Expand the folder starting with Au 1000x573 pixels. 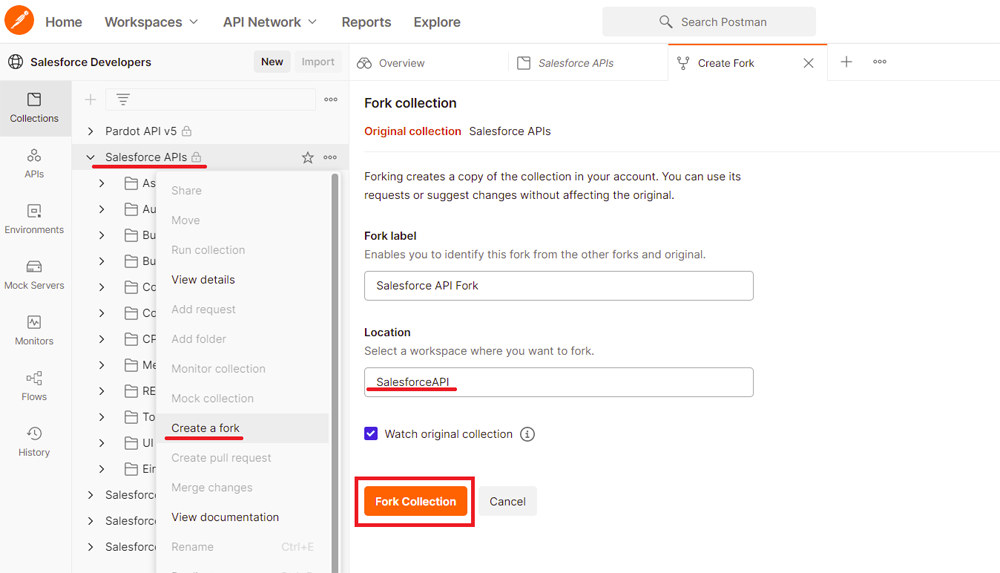tap(102, 209)
